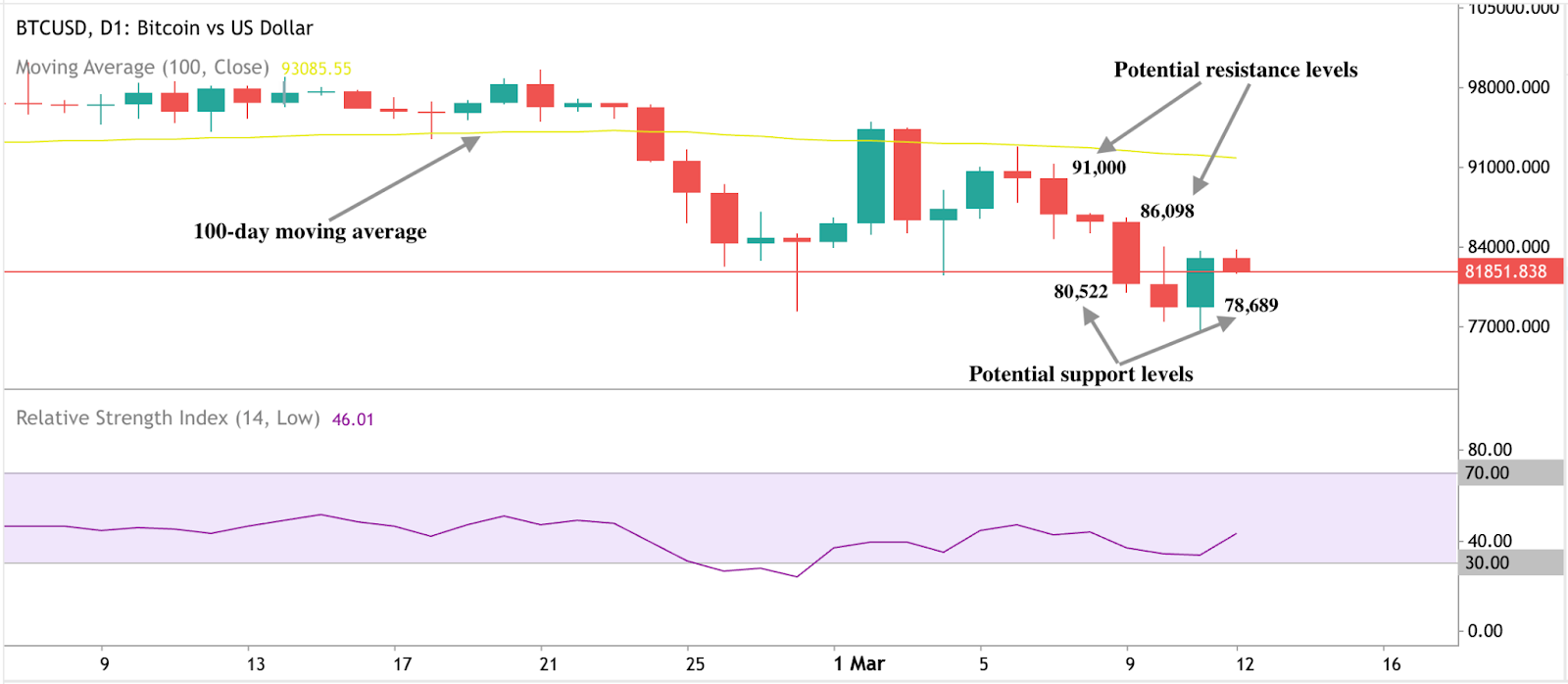The width and height of the screenshot is (1568, 684).
Task: Click the purple 46.01 RSI value
Action: [353, 419]
